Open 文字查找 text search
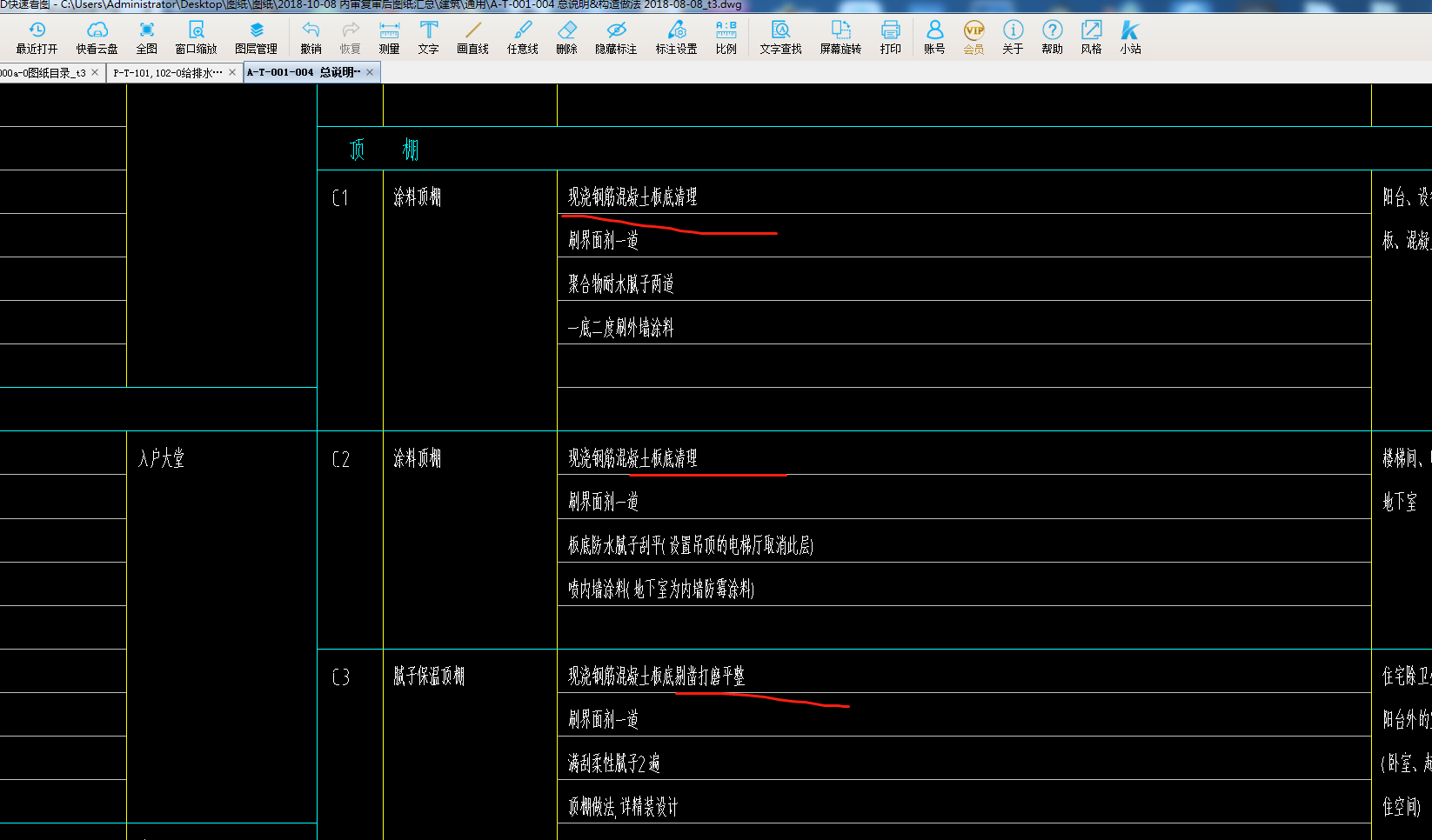Screen dimensions: 1432x840 pyautogui.click(x=780, y=38)
